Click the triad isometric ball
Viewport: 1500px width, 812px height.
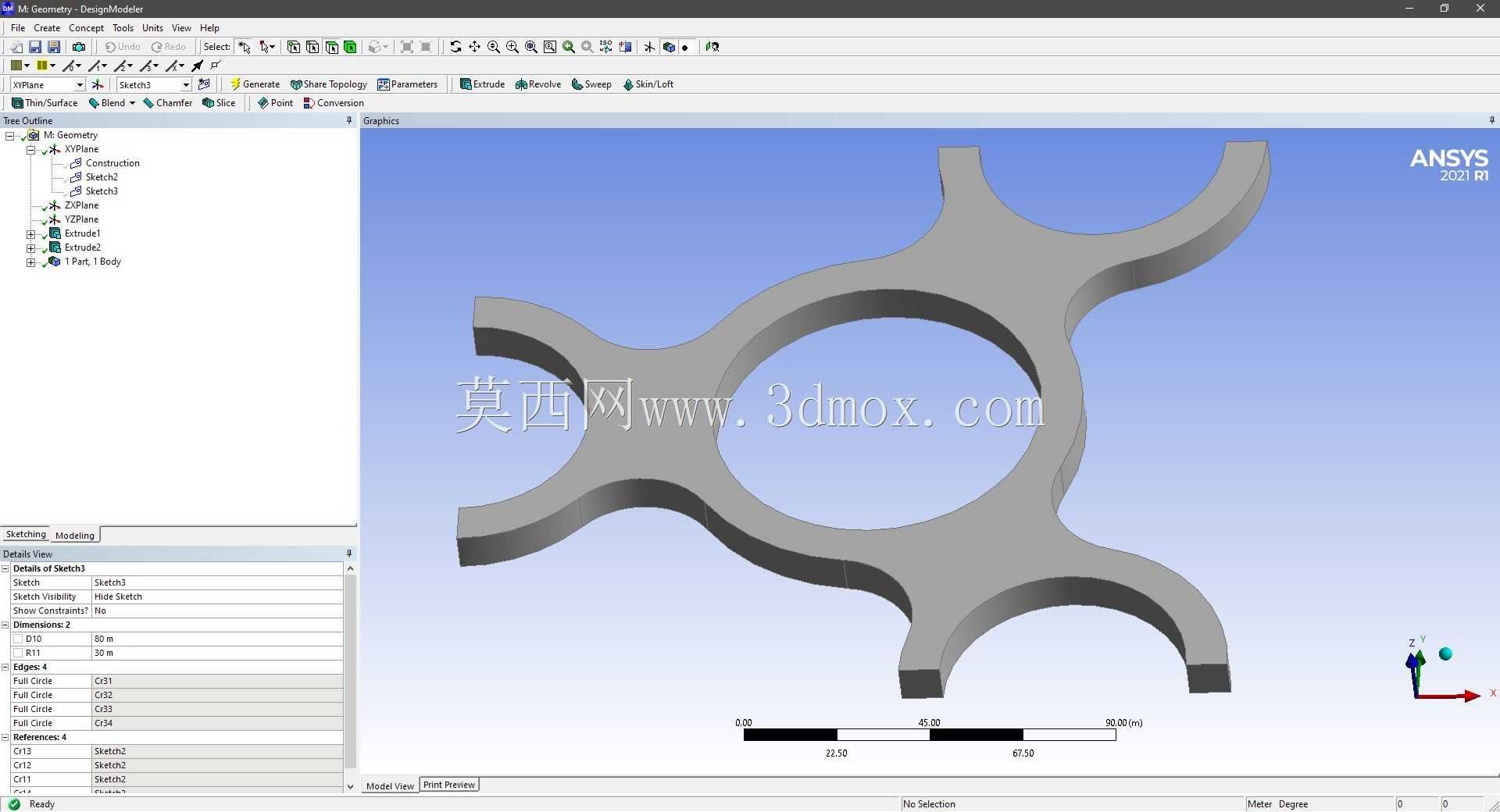click(x=1445, y=654)
